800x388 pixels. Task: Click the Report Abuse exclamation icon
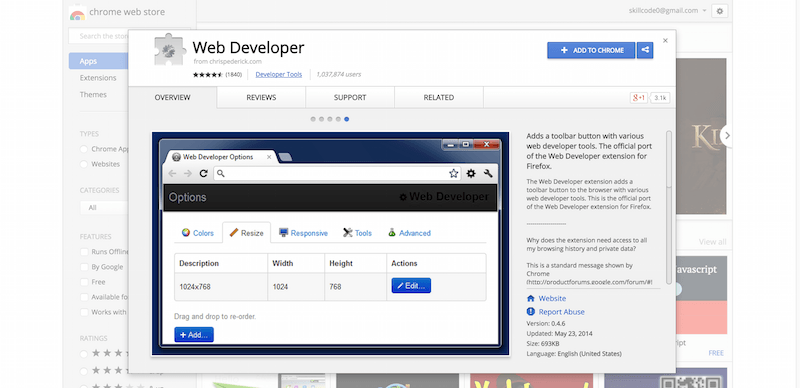(x=531, y=311)
